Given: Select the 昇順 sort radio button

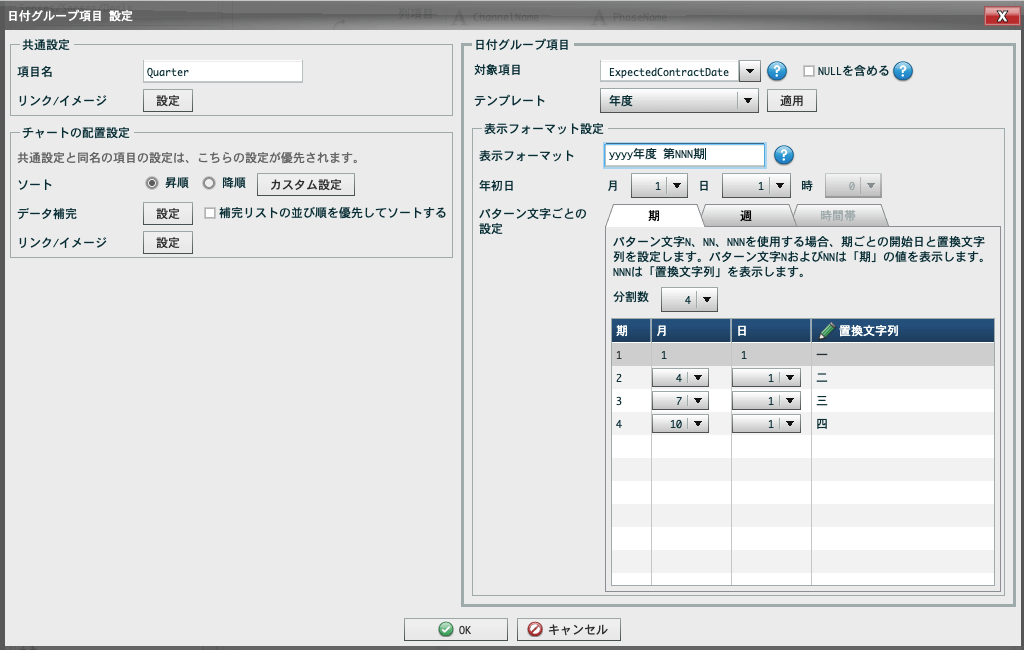Looking at the screenshot, I should pyautogui.click(x=152, y=184).
